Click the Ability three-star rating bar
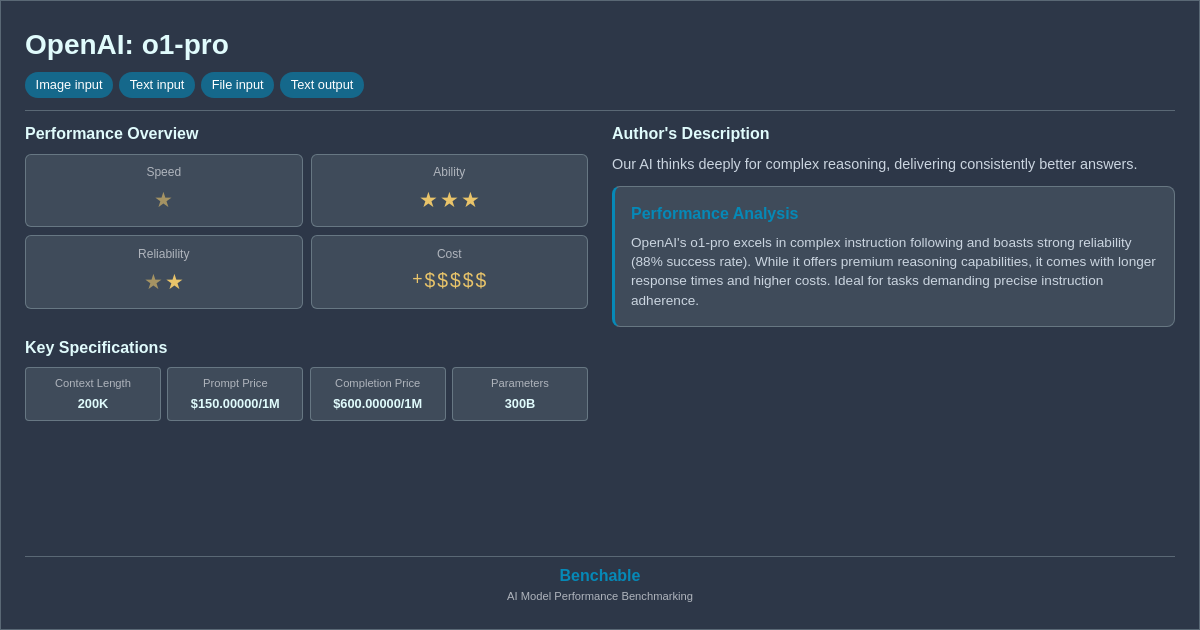This screenshot has width=1200, height=630. [x=449, y=199]
